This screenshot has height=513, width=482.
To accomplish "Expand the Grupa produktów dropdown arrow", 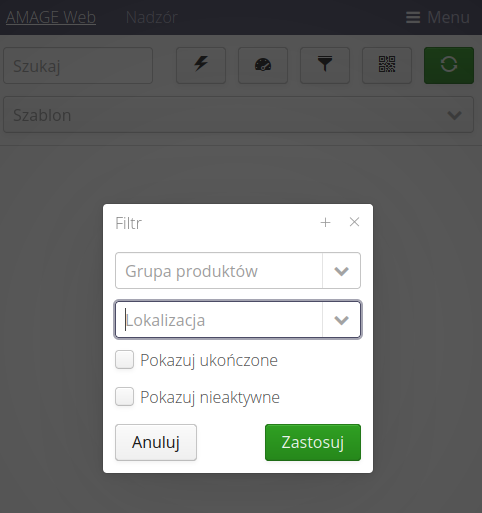I will tap(341, 271).
